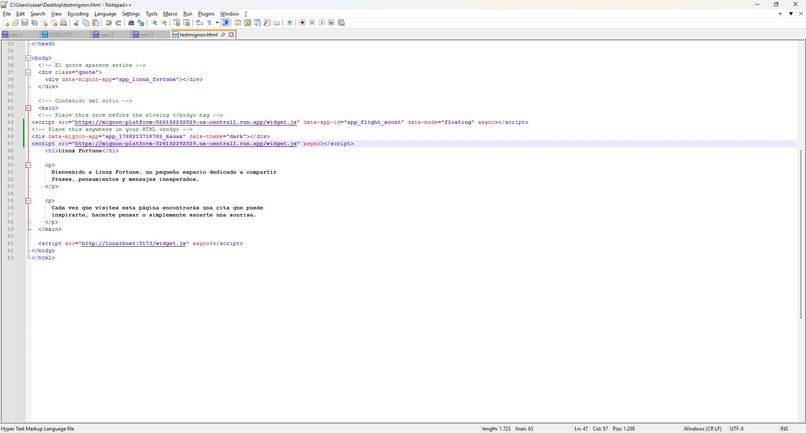The height and width of the screenshot is (433, 806).
Task: Create a new document with the New icon
Action: click(x=6, y=23)
